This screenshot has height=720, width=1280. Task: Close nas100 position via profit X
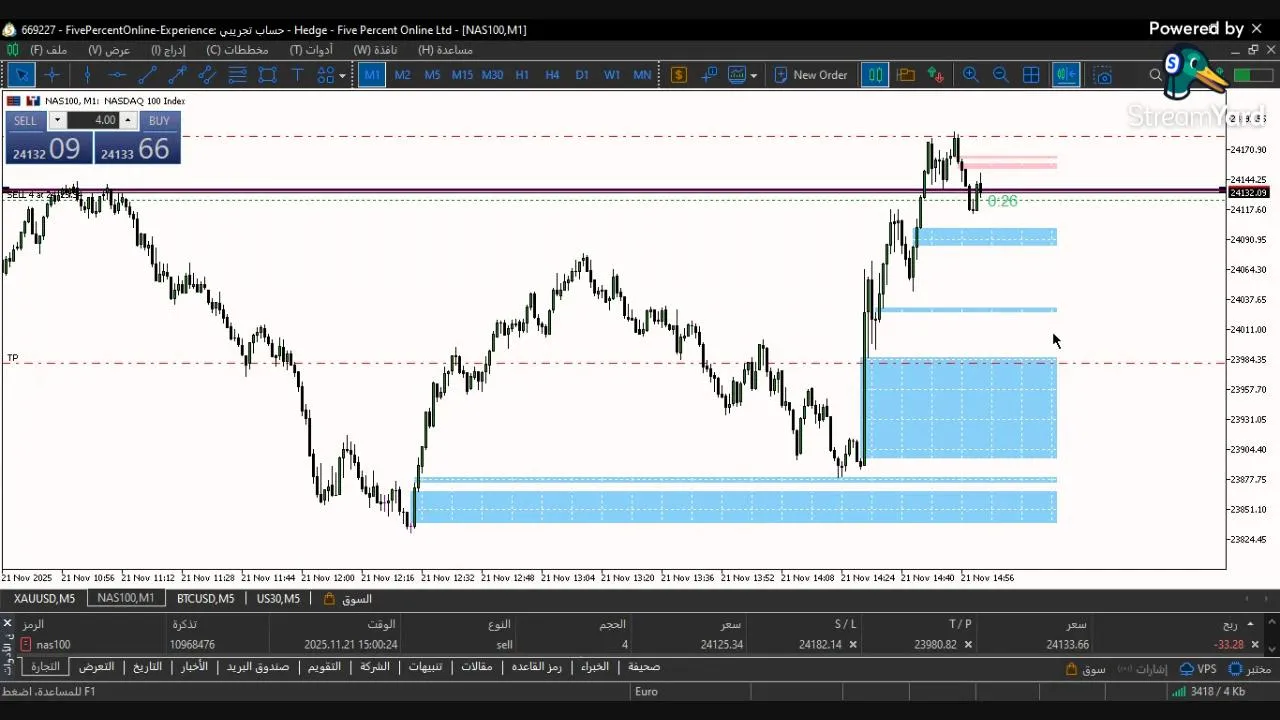(x=1255, y=645)
